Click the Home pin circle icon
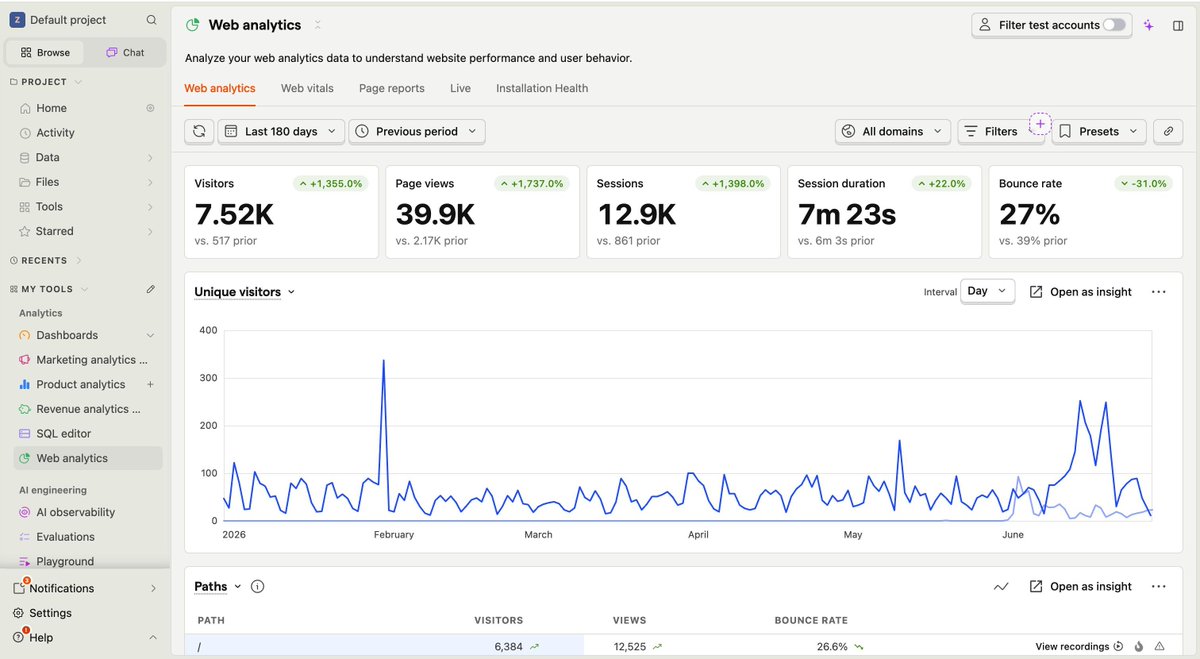The height and width of the screenshot is (659, 1200). (151, 108)
